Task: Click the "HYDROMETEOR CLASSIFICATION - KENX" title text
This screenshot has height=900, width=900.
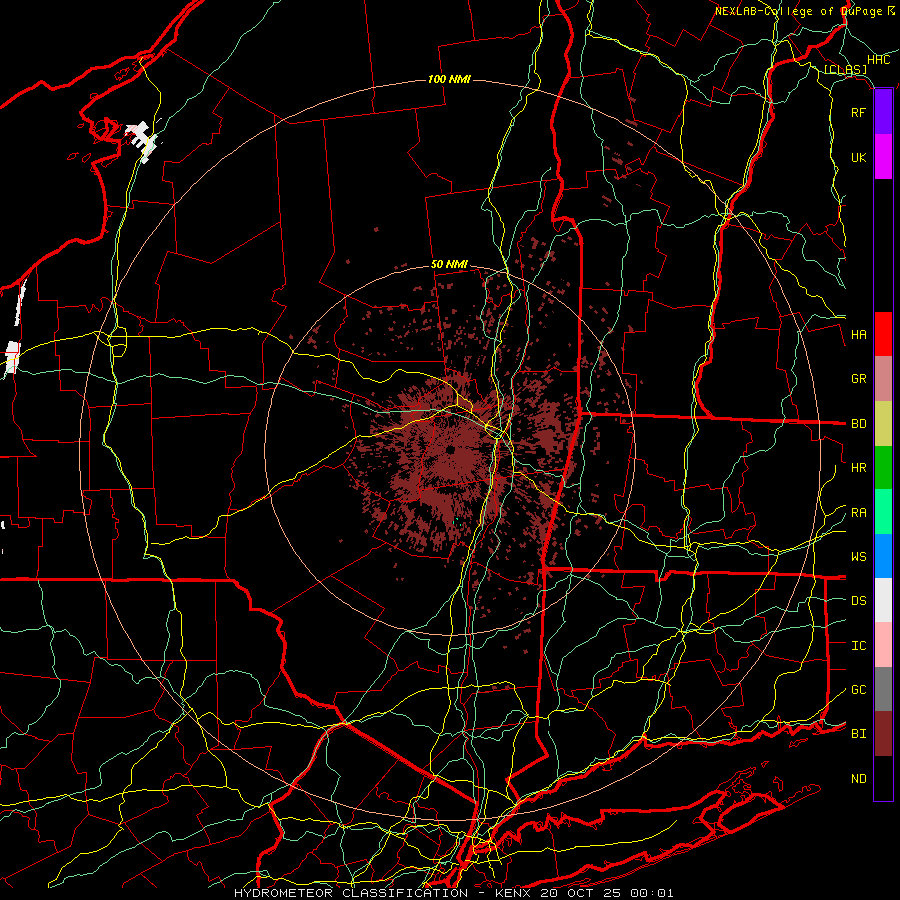Action: point(385,893)
